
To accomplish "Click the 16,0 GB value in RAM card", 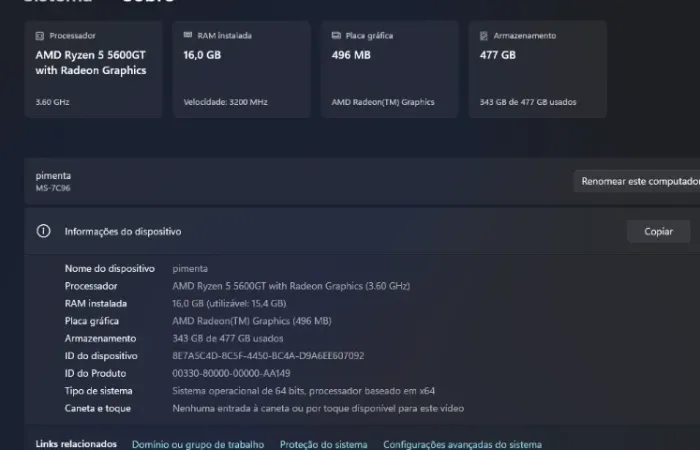I will coord(202,55).
